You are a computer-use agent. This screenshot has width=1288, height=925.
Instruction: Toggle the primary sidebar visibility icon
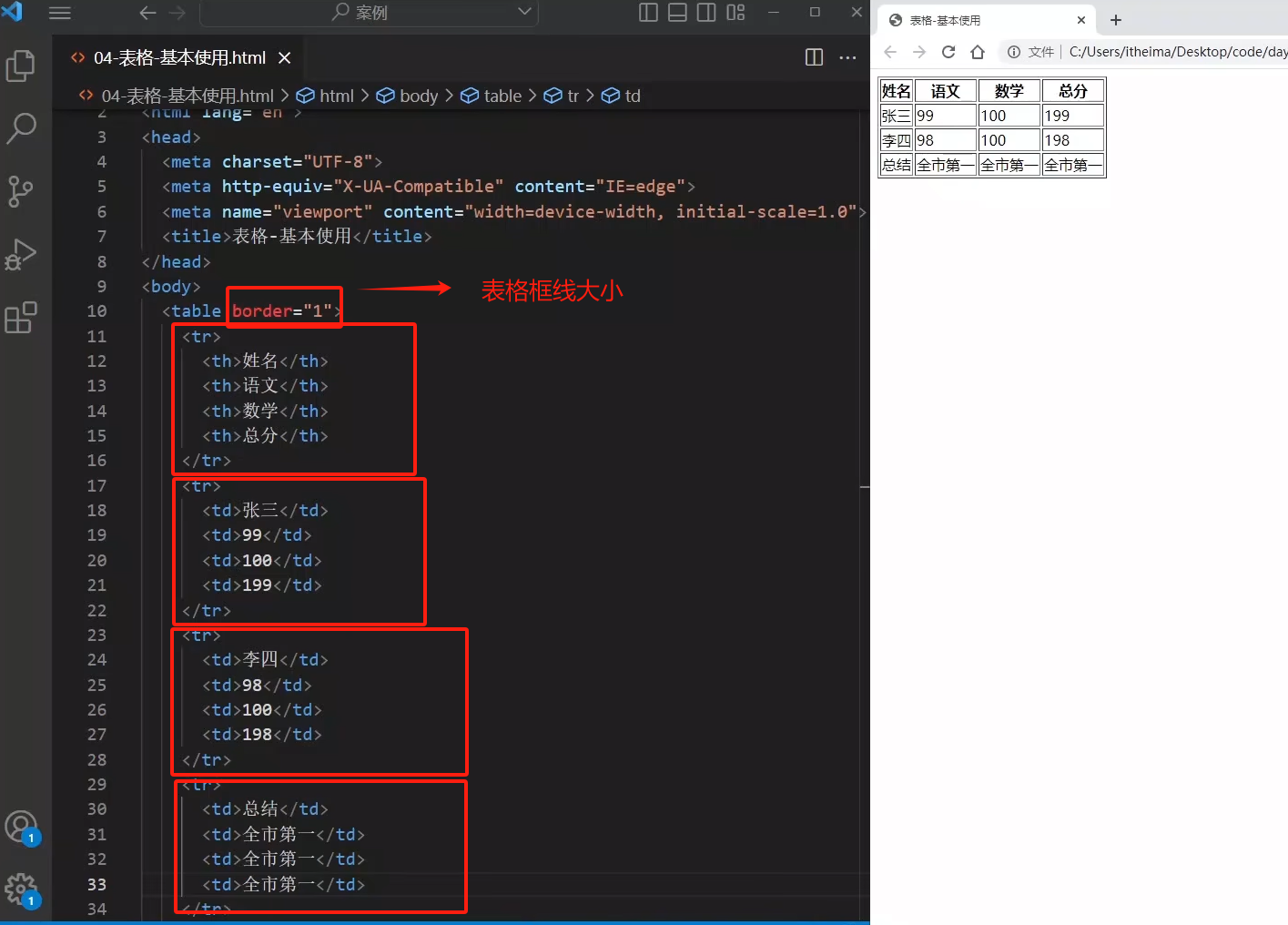(648, 13)
